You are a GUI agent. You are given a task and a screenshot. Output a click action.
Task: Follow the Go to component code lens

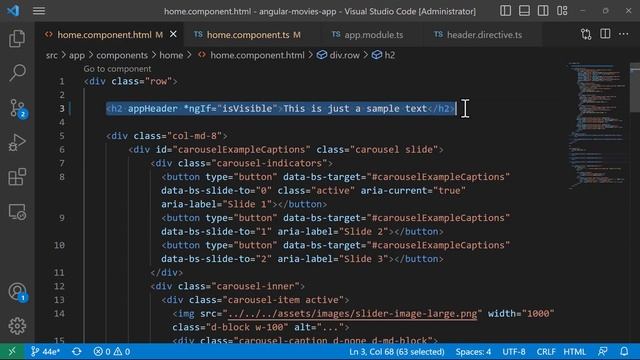[117, 69]
